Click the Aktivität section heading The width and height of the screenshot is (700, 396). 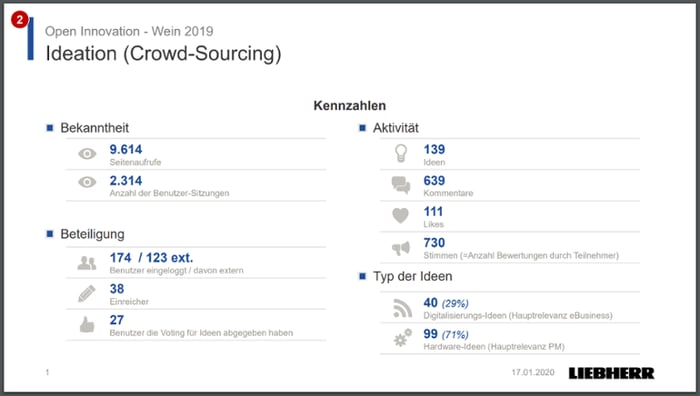(x=396, y=128)
